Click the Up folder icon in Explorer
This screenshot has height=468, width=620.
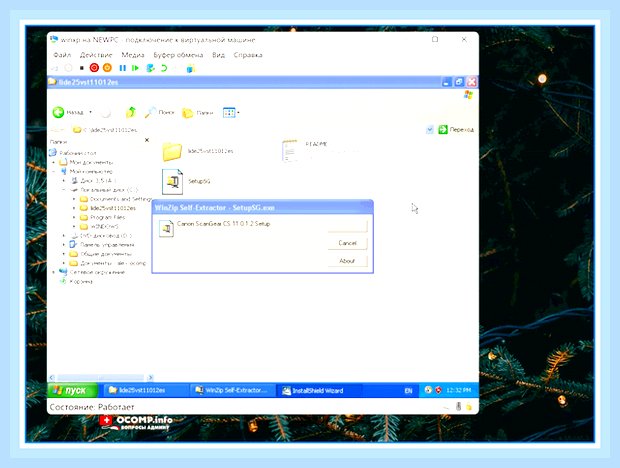click(x=130, y=113)
